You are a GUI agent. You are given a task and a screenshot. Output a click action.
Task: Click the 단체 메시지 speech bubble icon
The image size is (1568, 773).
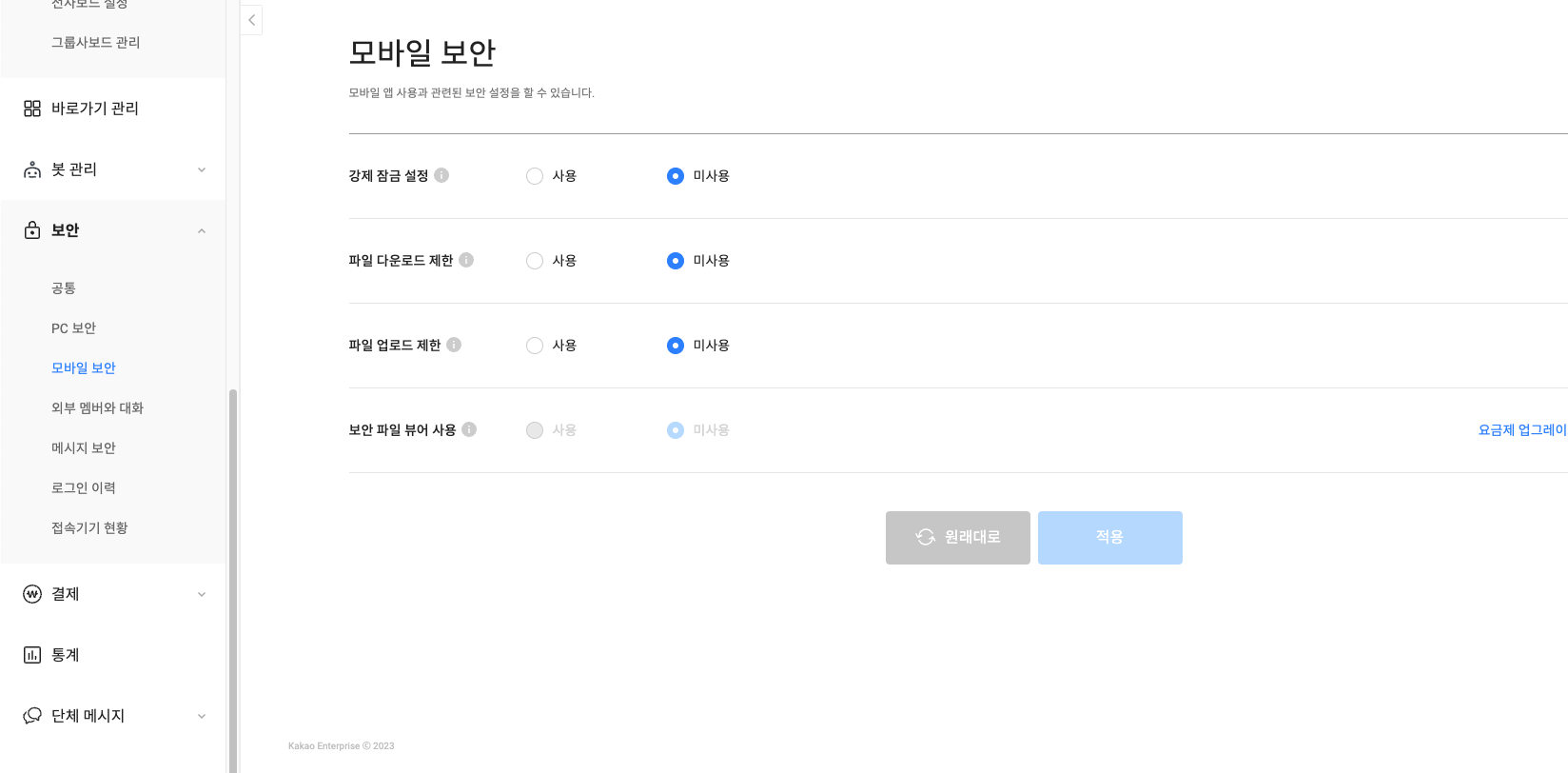click(x=32, y=716)
